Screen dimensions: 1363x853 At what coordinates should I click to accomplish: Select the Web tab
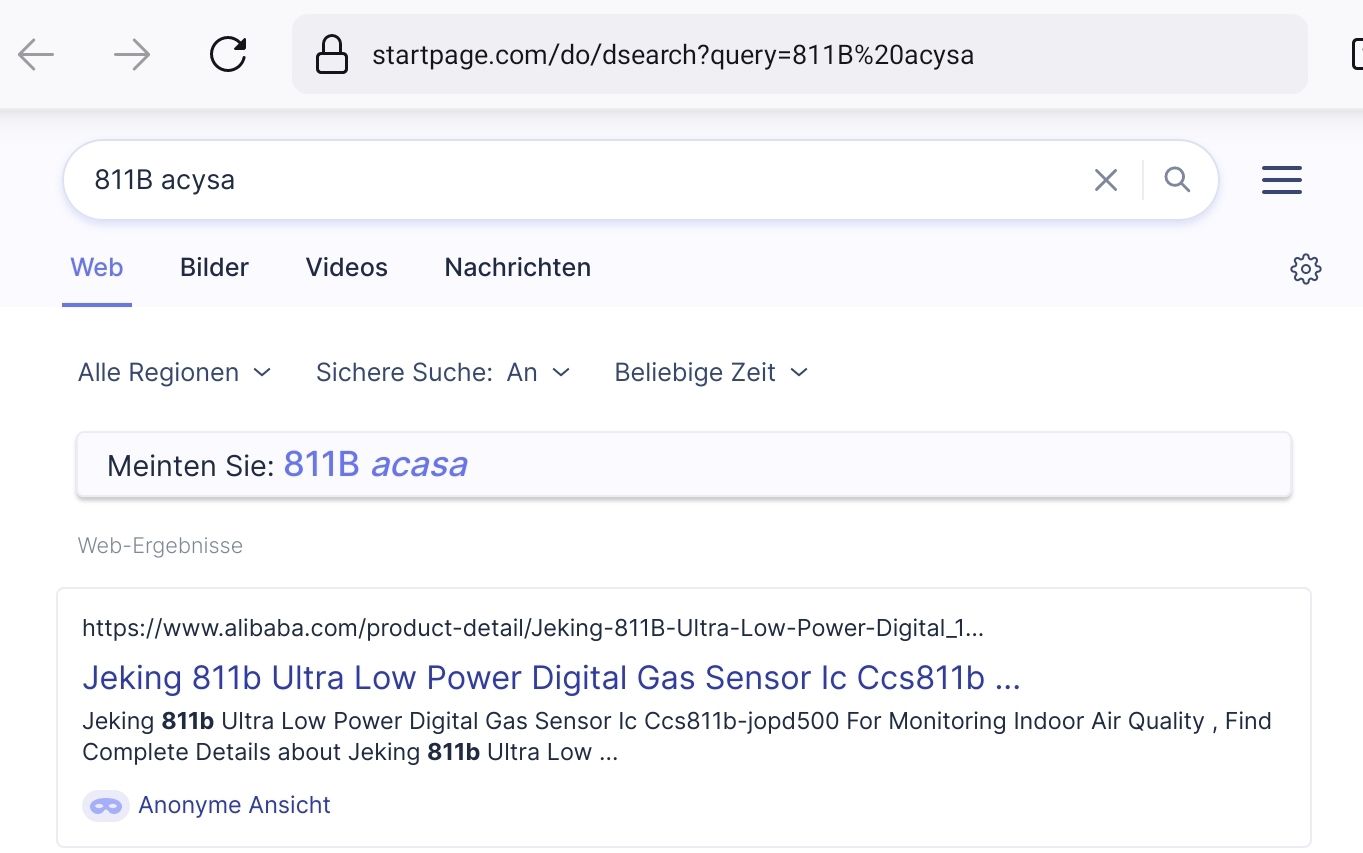[97, 268]
